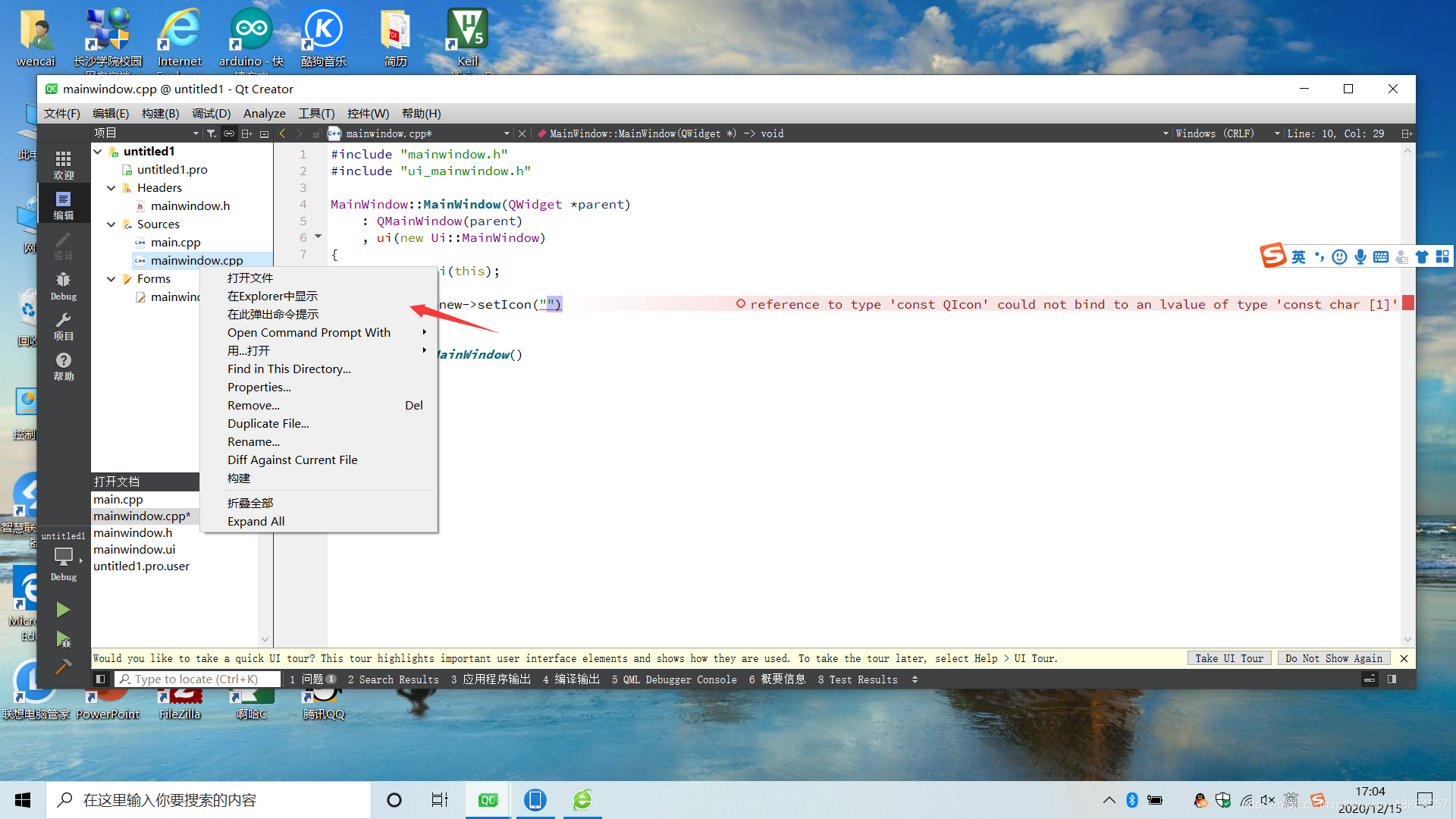Click the Build hammer icon

click(63, 667)
